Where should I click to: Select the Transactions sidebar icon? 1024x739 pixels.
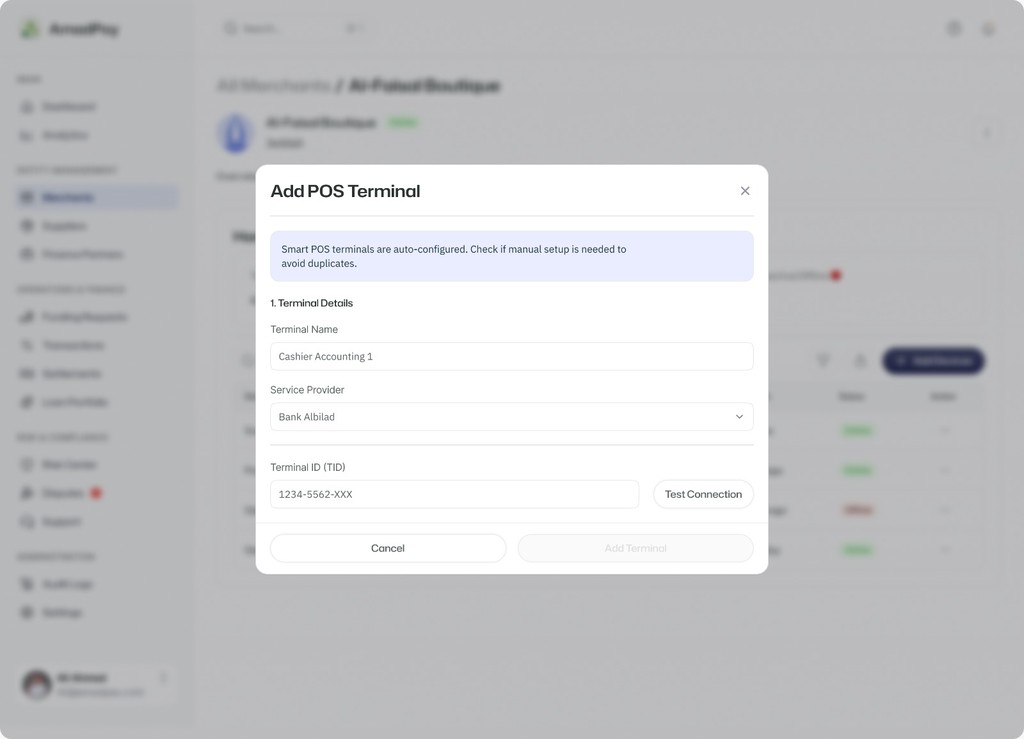pos(27,345)
